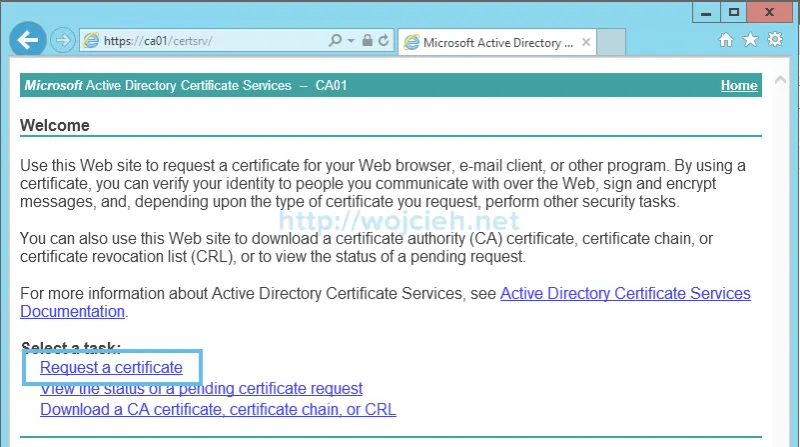Maximize the browser window
The image size is (800, 447).
tap(734, 13)
